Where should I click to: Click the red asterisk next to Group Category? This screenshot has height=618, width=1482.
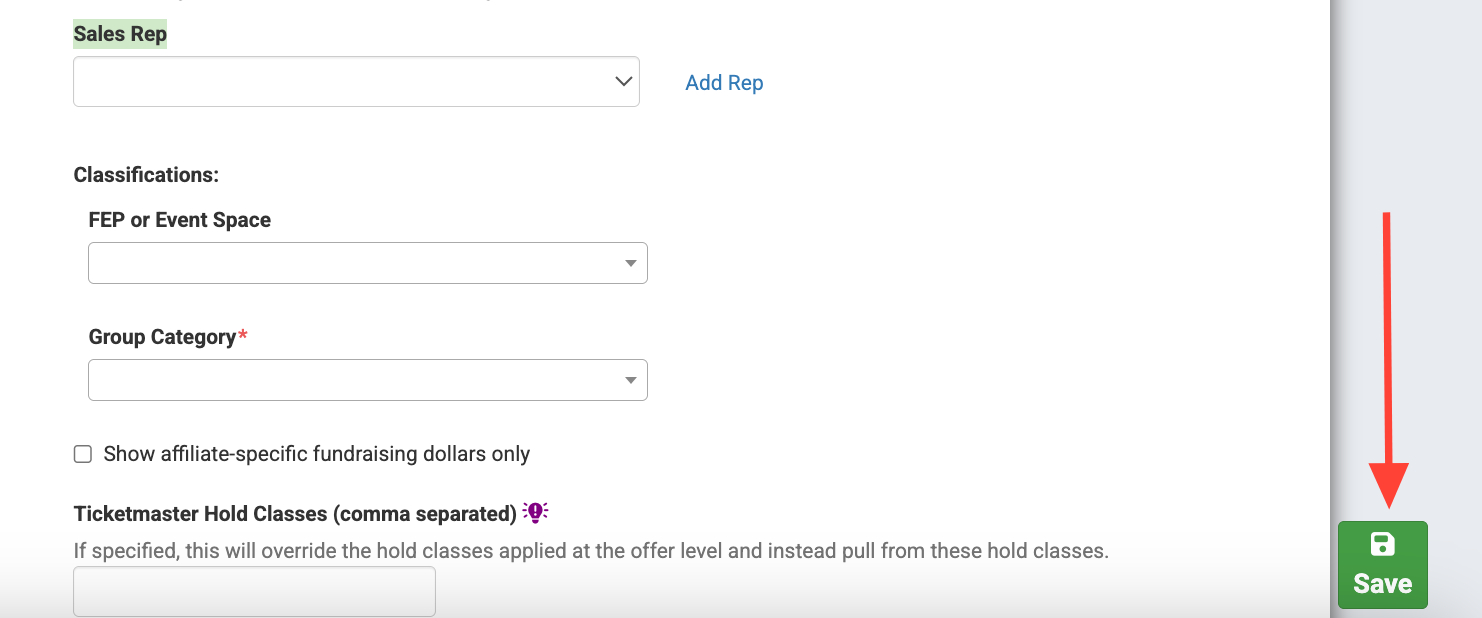point(242,334)
